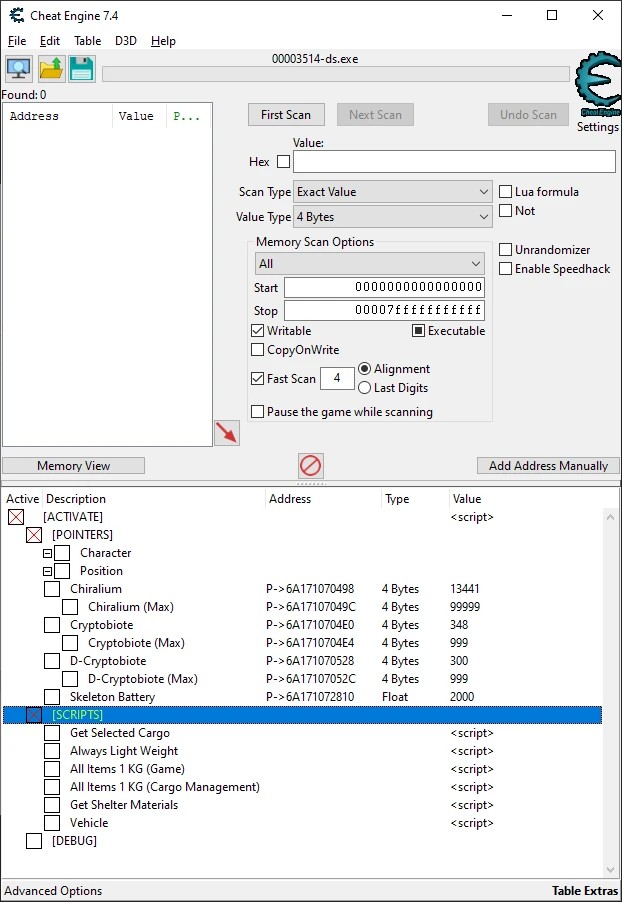Collapse the Character group
Image resolution: width=622 pixels, height=902 pixels.
[x=48, y=553]
